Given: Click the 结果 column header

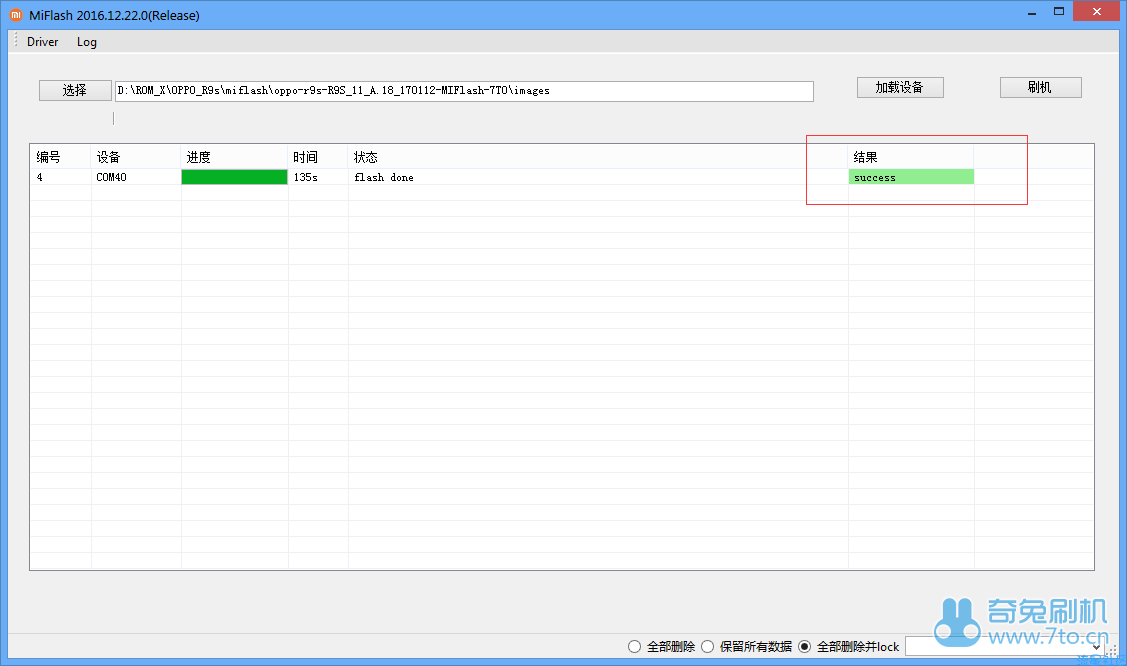Looking at the screenshot, I should 911,157.
